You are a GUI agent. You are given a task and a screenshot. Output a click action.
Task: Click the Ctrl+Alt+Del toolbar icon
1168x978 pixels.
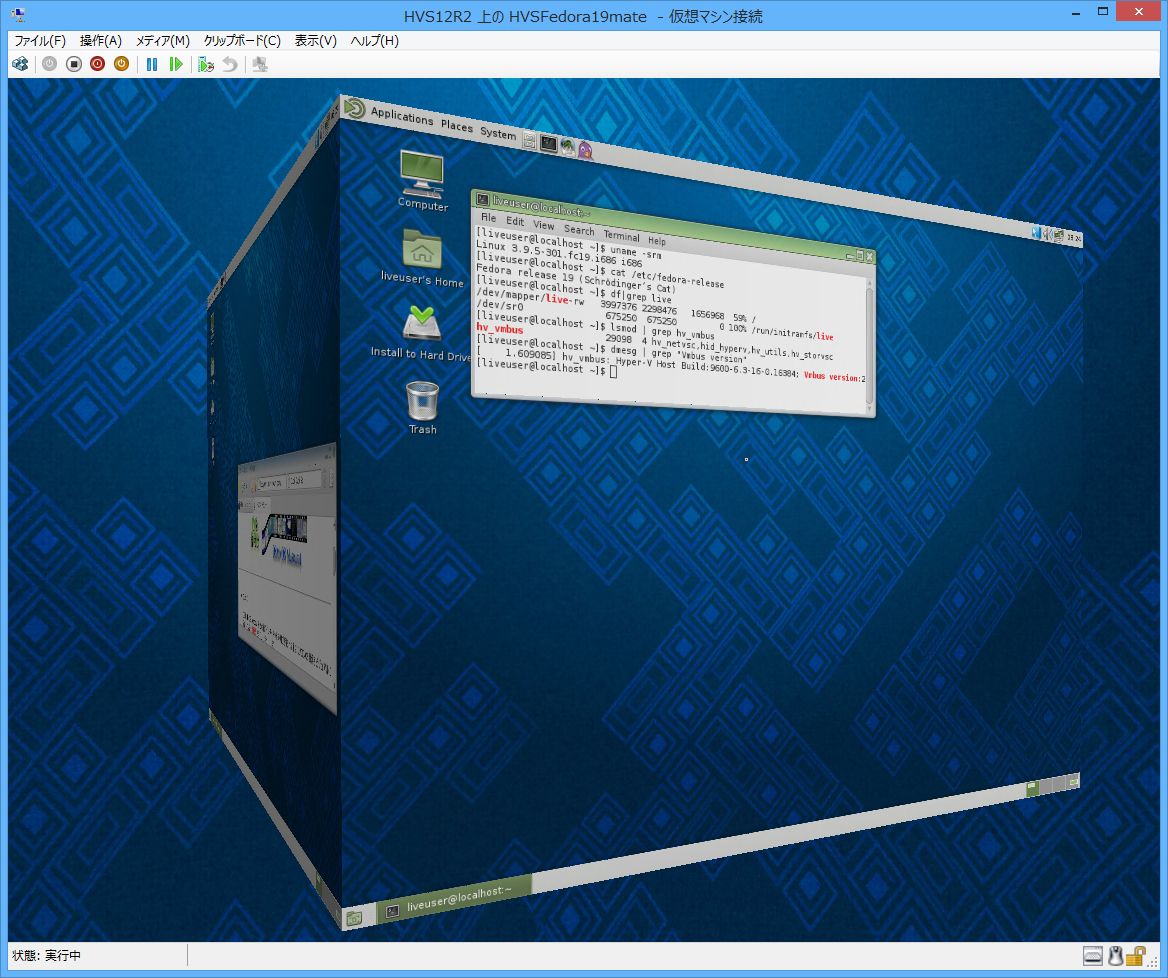[x=20, y=64]
